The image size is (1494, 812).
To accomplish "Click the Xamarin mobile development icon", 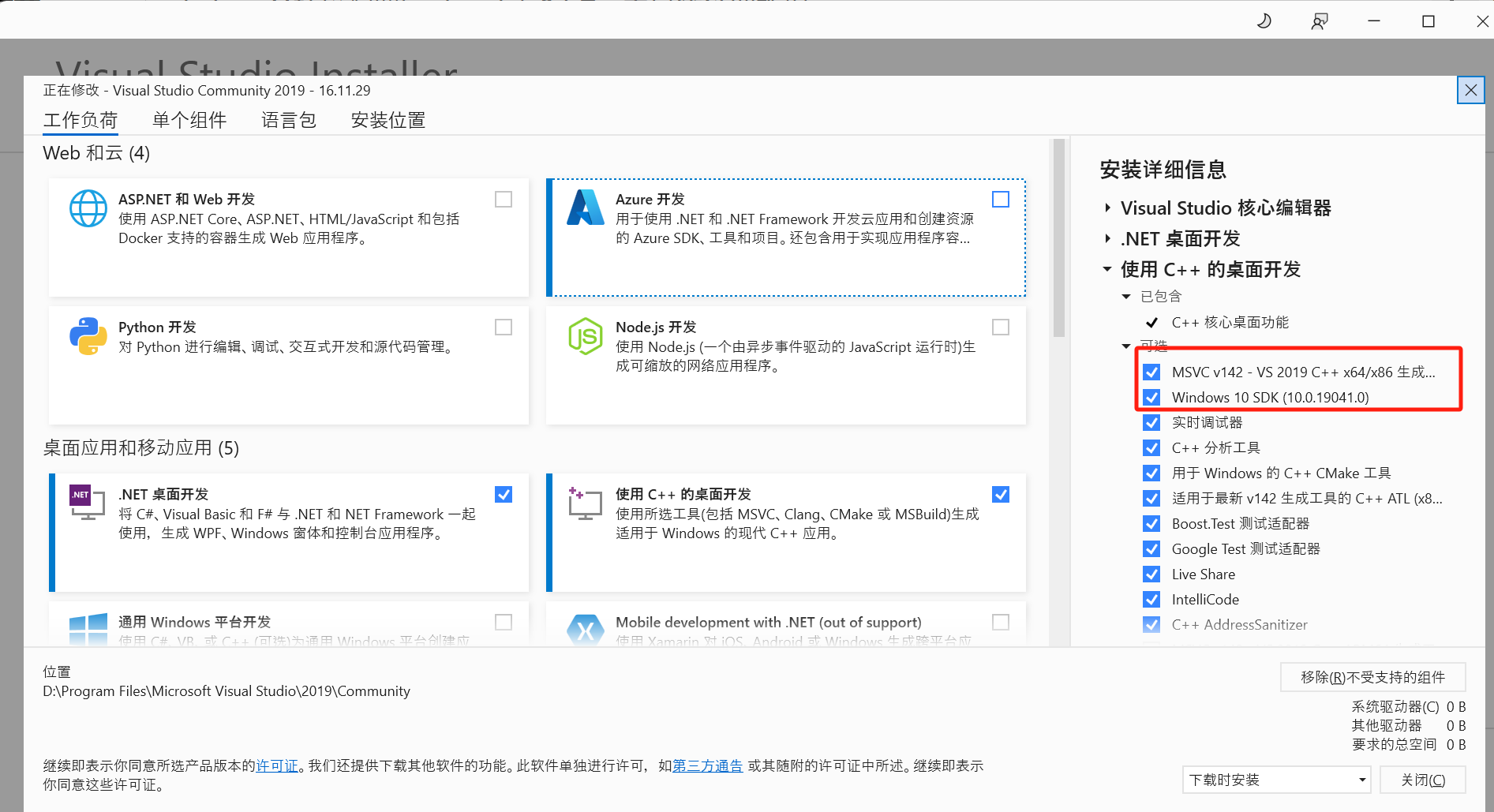I will (586, 630).
